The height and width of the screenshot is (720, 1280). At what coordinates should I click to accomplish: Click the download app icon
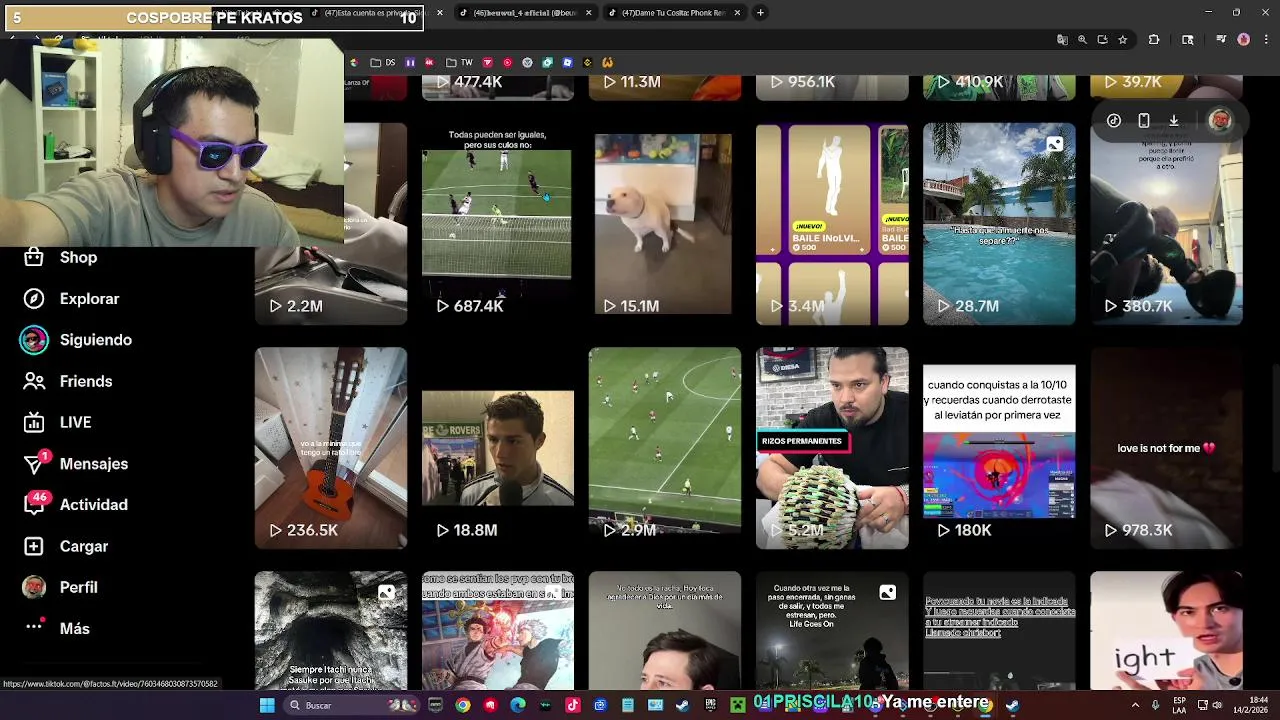click(1174, 121)
